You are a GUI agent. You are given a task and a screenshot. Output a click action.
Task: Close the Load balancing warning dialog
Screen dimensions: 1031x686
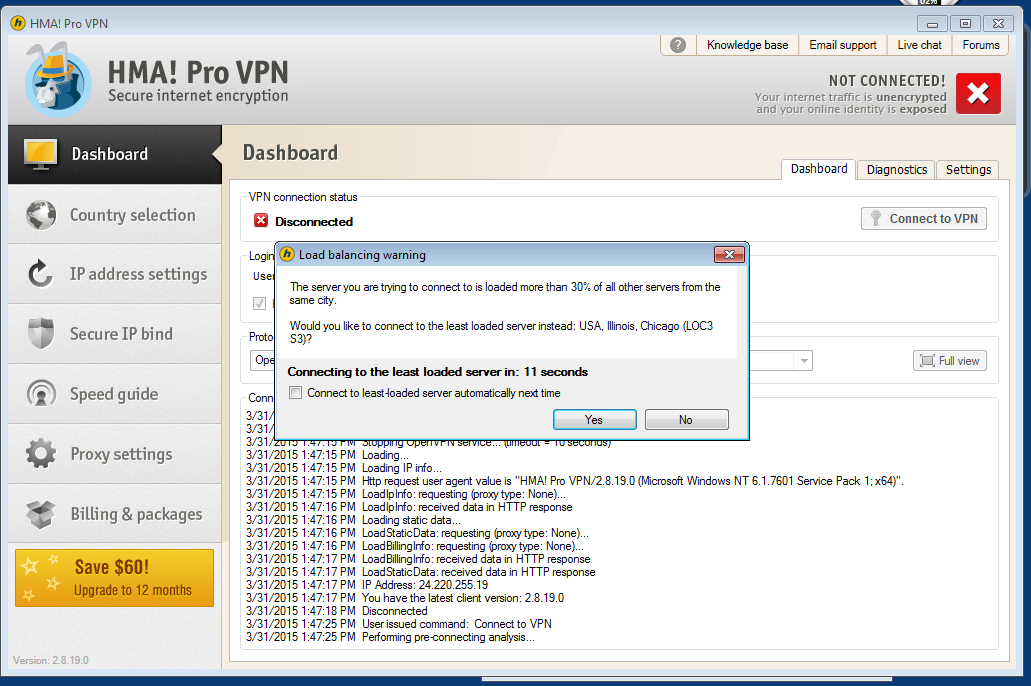coord(729,255)
